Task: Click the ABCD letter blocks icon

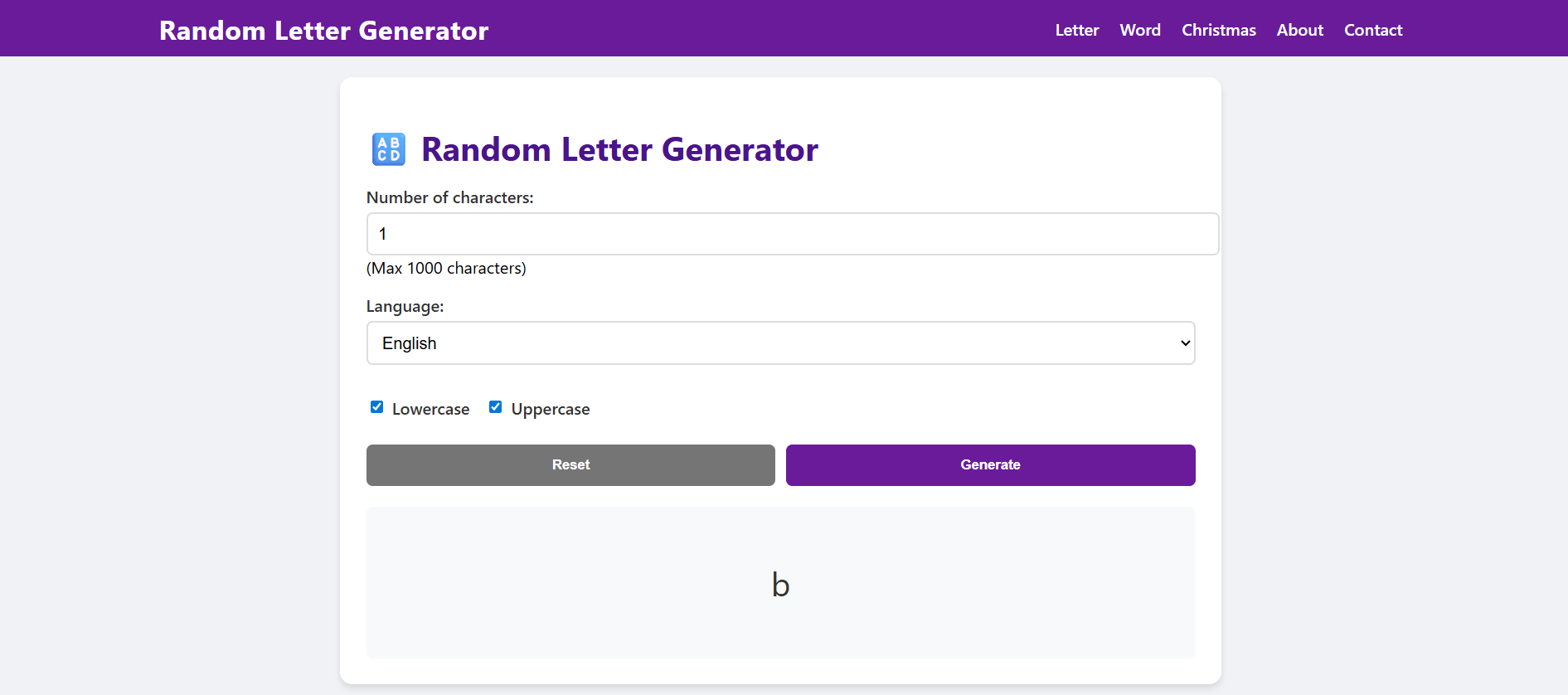Action: (x=388, y=149)
